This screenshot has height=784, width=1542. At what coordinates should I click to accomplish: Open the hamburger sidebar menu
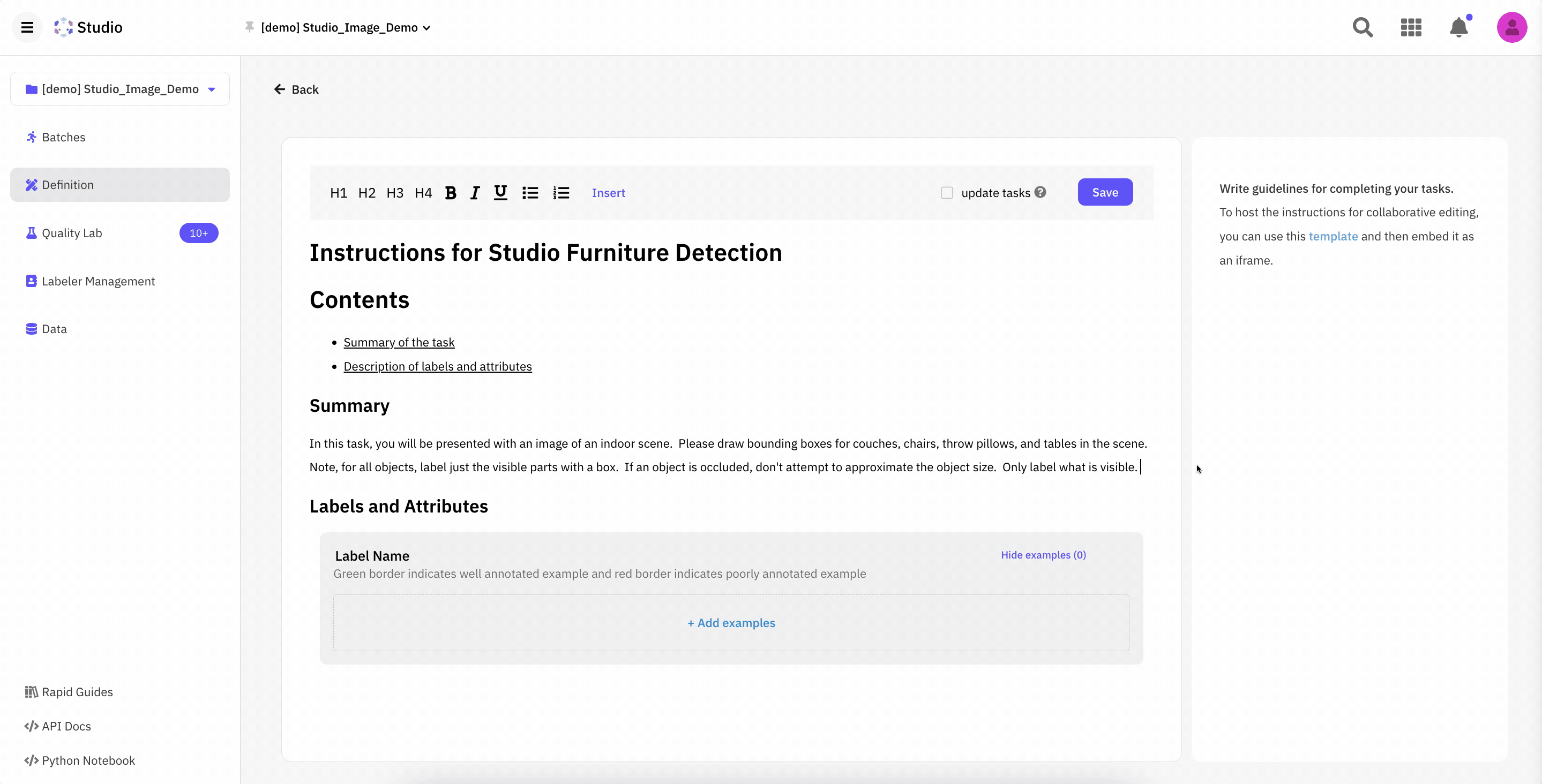coord(27,27)
